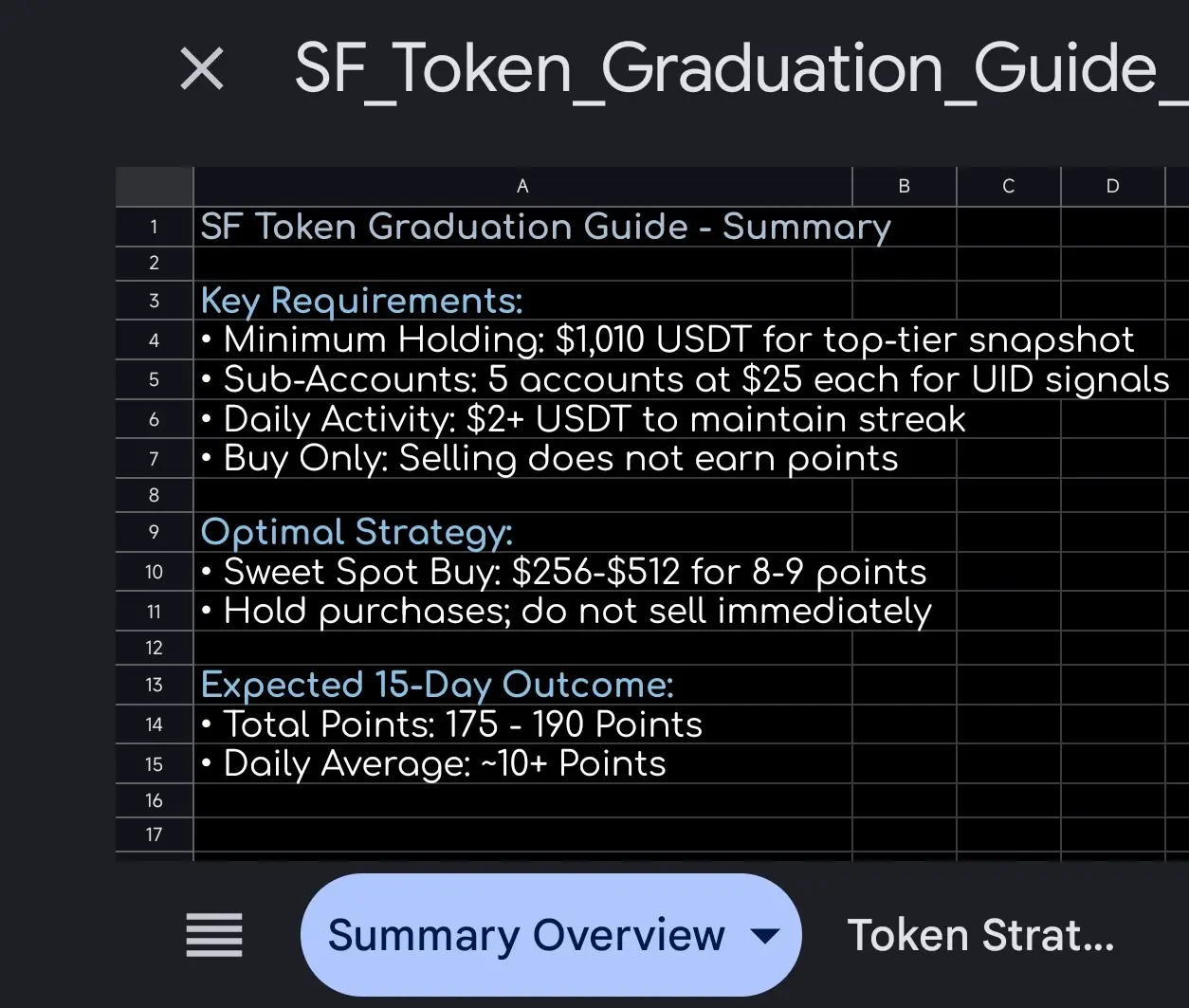Switch to the Token Strat... sheet tab
The width and height of the screenshot is (1189, 1008).
(x=980, y=935)
